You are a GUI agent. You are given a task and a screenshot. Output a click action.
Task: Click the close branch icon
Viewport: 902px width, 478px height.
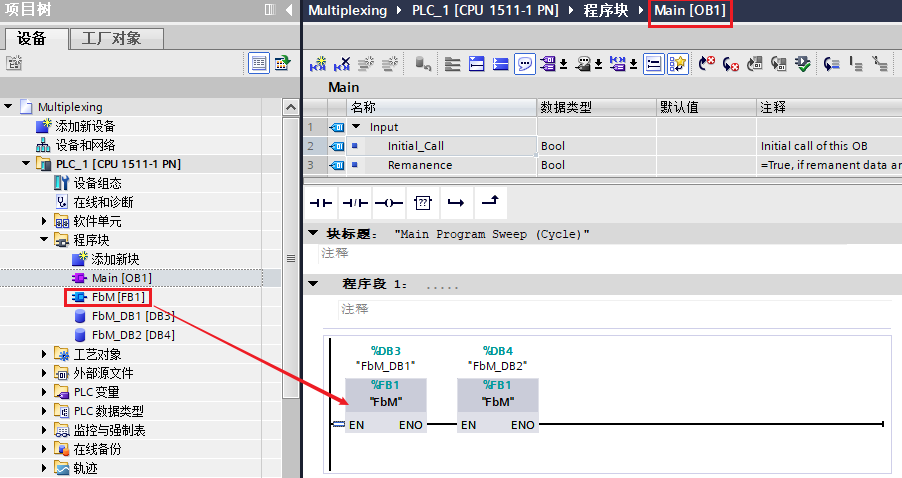(489, 203)
